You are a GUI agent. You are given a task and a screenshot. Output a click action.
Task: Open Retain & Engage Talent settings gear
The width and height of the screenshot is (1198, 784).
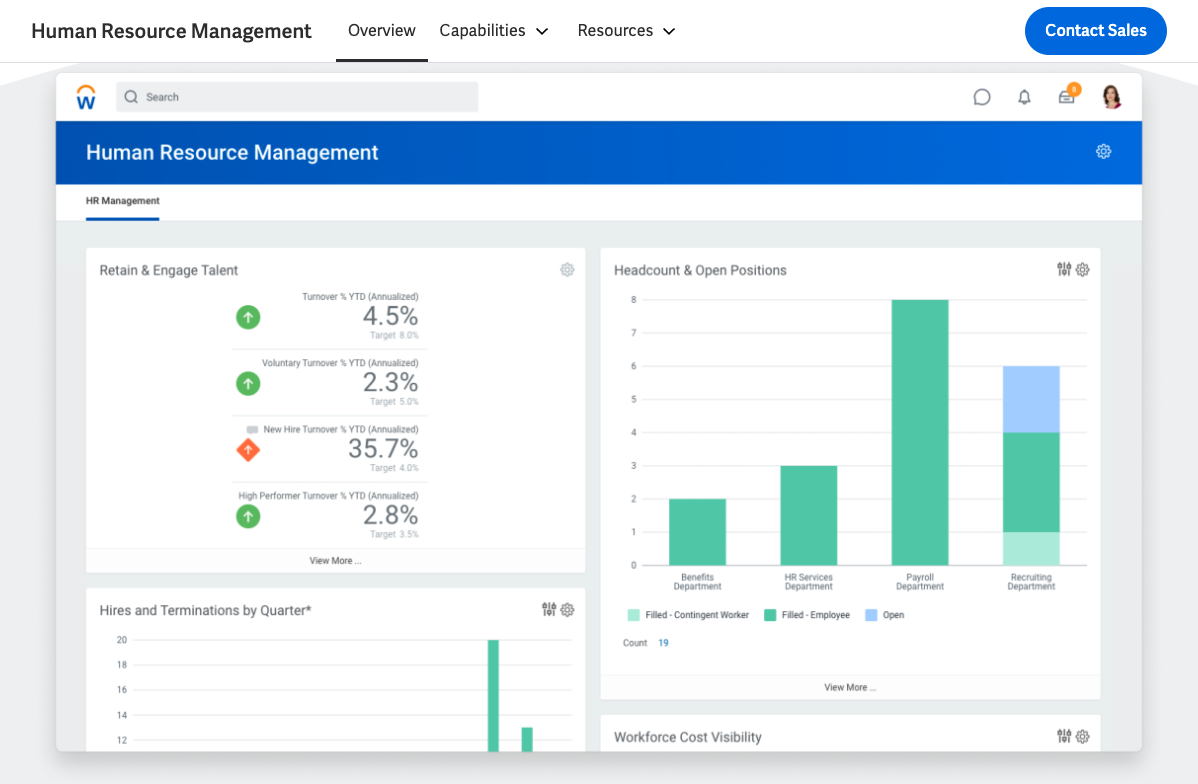click(567, 270)
